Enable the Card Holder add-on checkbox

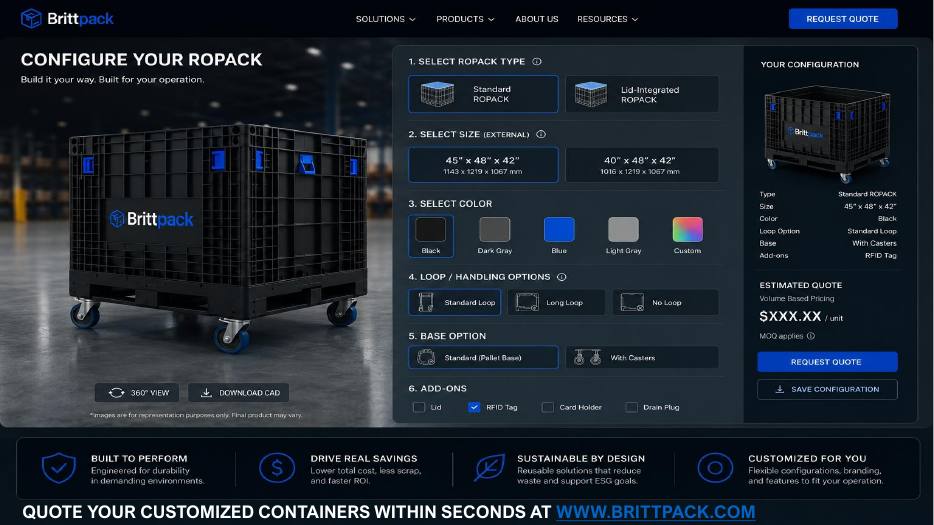point(547,408)
